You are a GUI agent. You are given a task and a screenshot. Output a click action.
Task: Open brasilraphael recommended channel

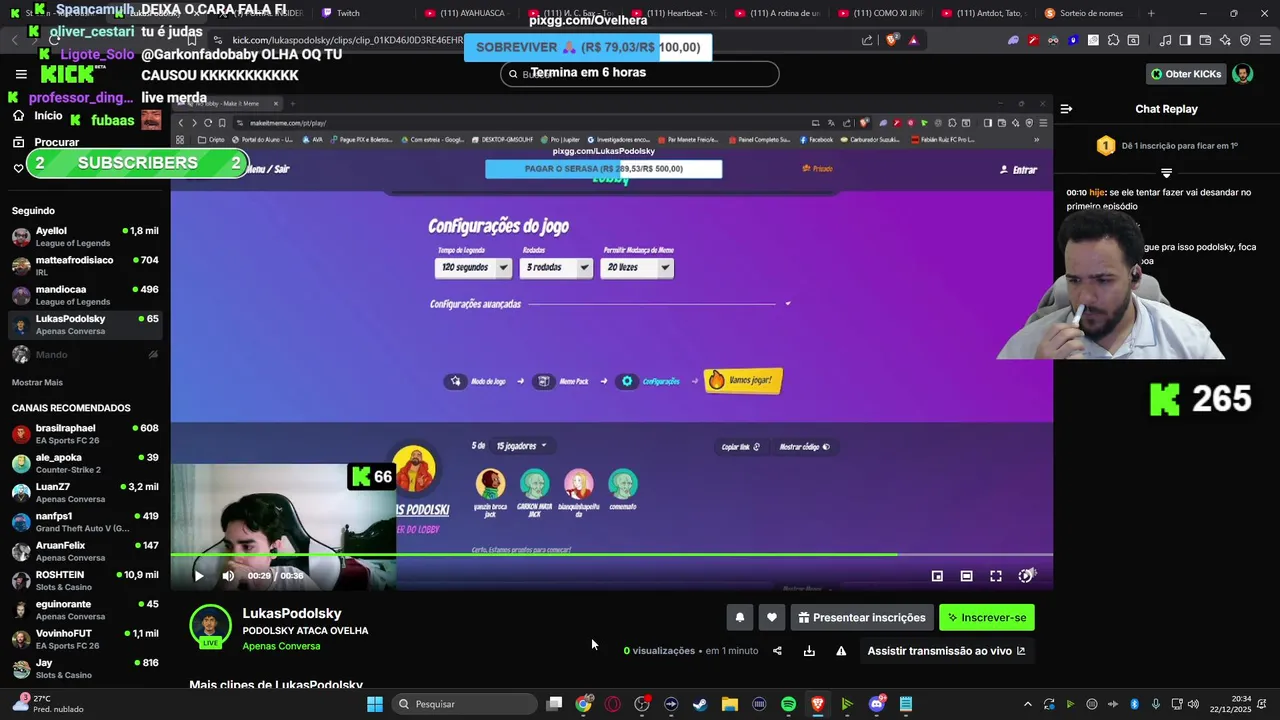85,434
